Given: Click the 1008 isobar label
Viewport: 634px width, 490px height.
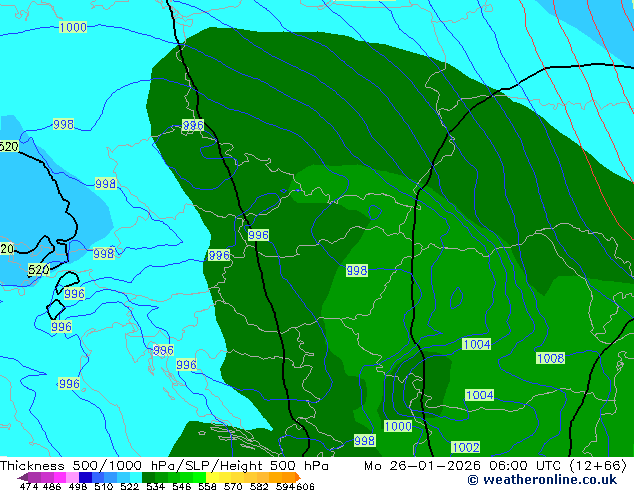Looking at the screenshot, I should pos(550,358).
